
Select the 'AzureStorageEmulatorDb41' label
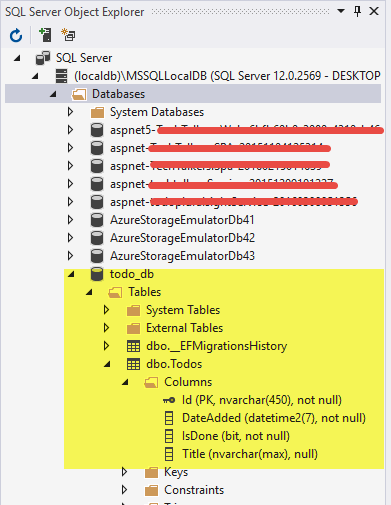pos(182,220)
